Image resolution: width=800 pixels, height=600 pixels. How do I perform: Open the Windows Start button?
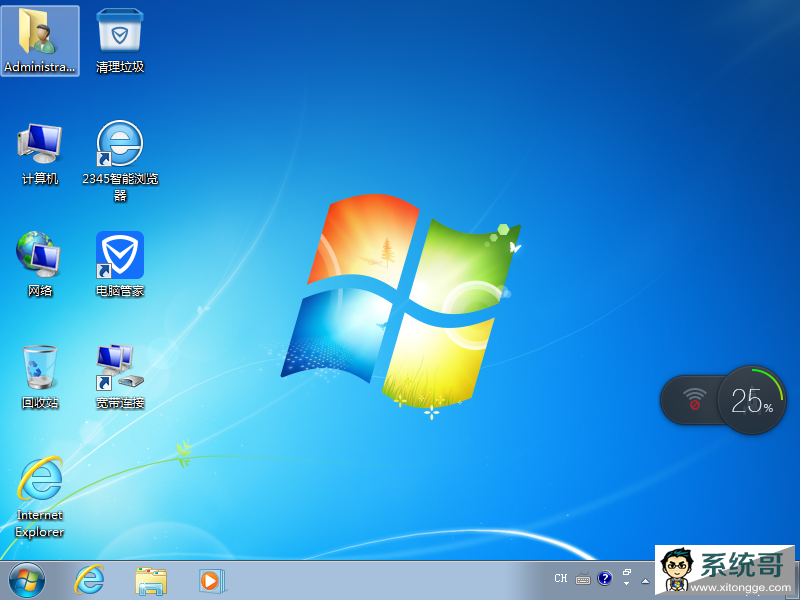pos(27,580)
